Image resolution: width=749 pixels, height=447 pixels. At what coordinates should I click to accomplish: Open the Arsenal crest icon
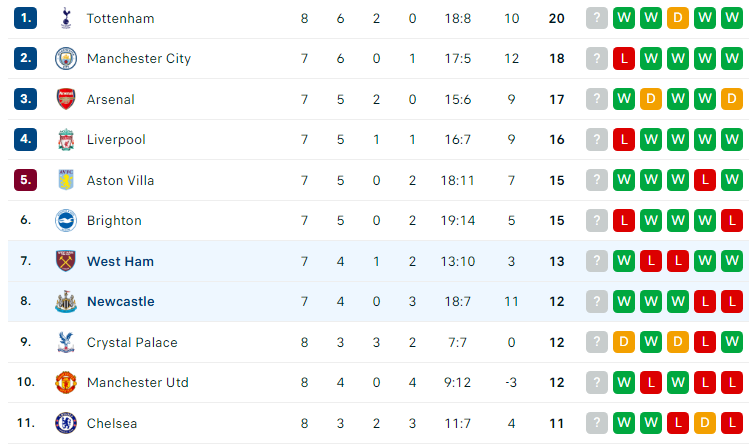66,99
